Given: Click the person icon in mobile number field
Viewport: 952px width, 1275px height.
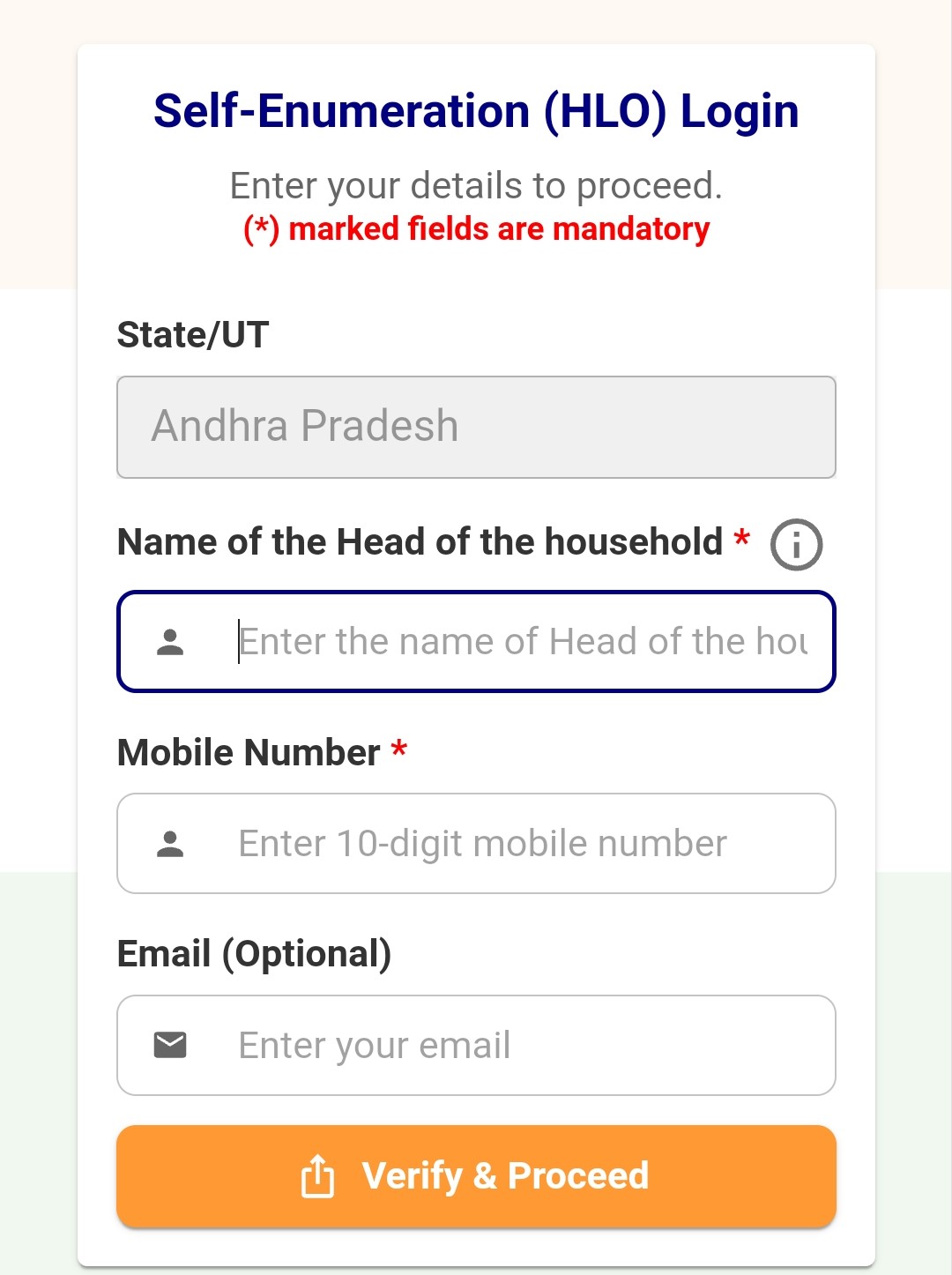Looking at the screenshot, I should 169,842.
